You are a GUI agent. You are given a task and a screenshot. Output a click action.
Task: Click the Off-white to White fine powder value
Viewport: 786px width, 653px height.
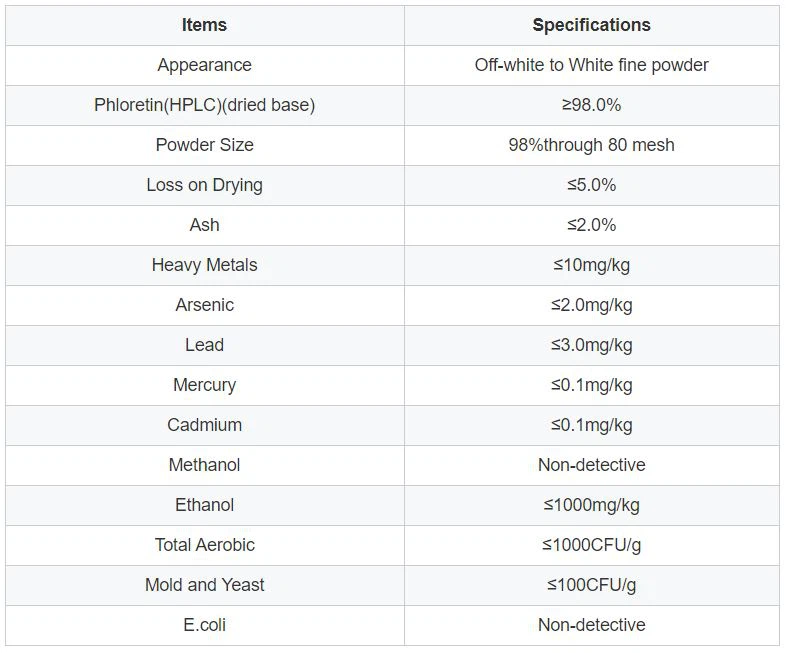tap(591, 65)
